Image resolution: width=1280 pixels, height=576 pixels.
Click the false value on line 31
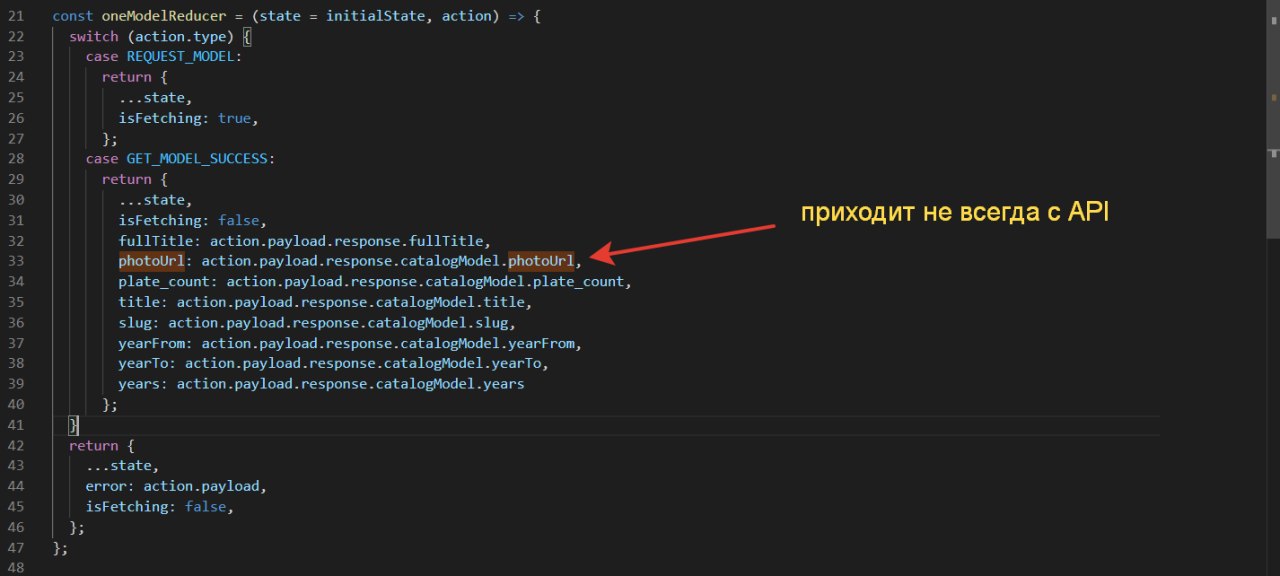(239, 220)
